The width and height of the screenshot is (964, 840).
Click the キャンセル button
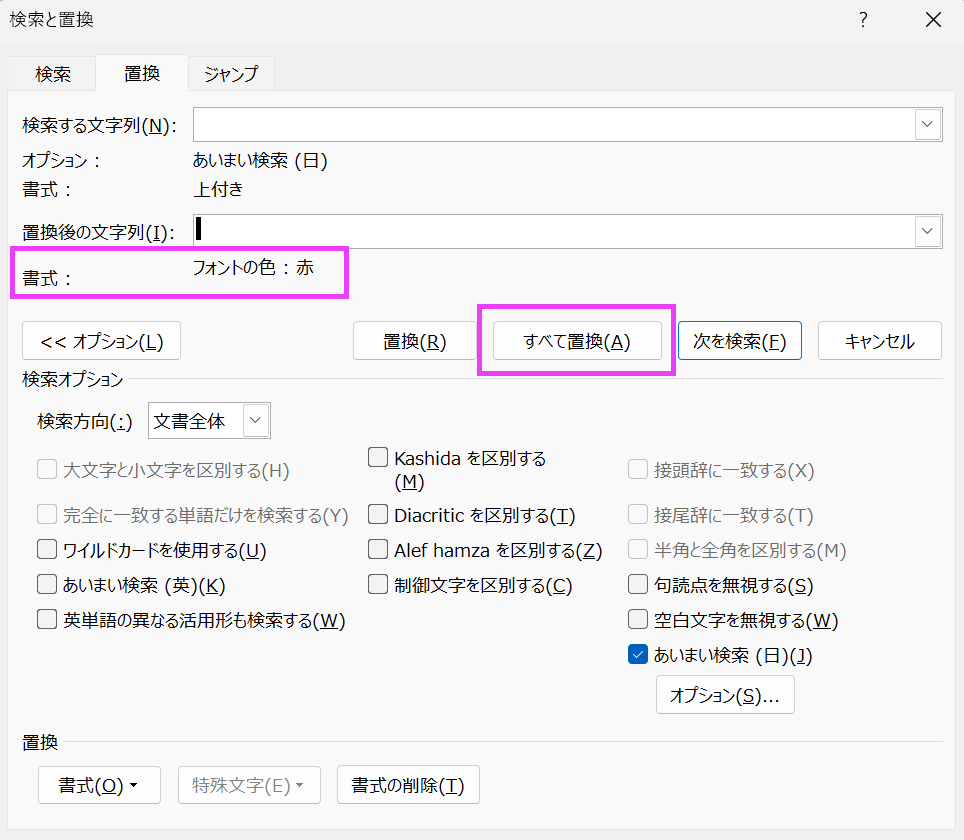click(x=879, y=341)
